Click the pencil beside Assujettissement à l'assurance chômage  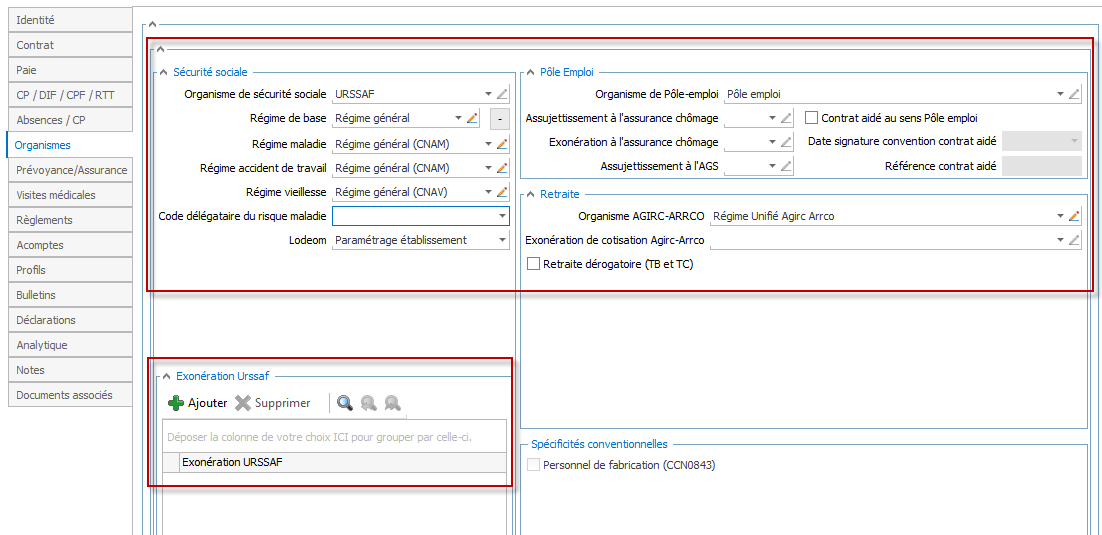(786, 119)
